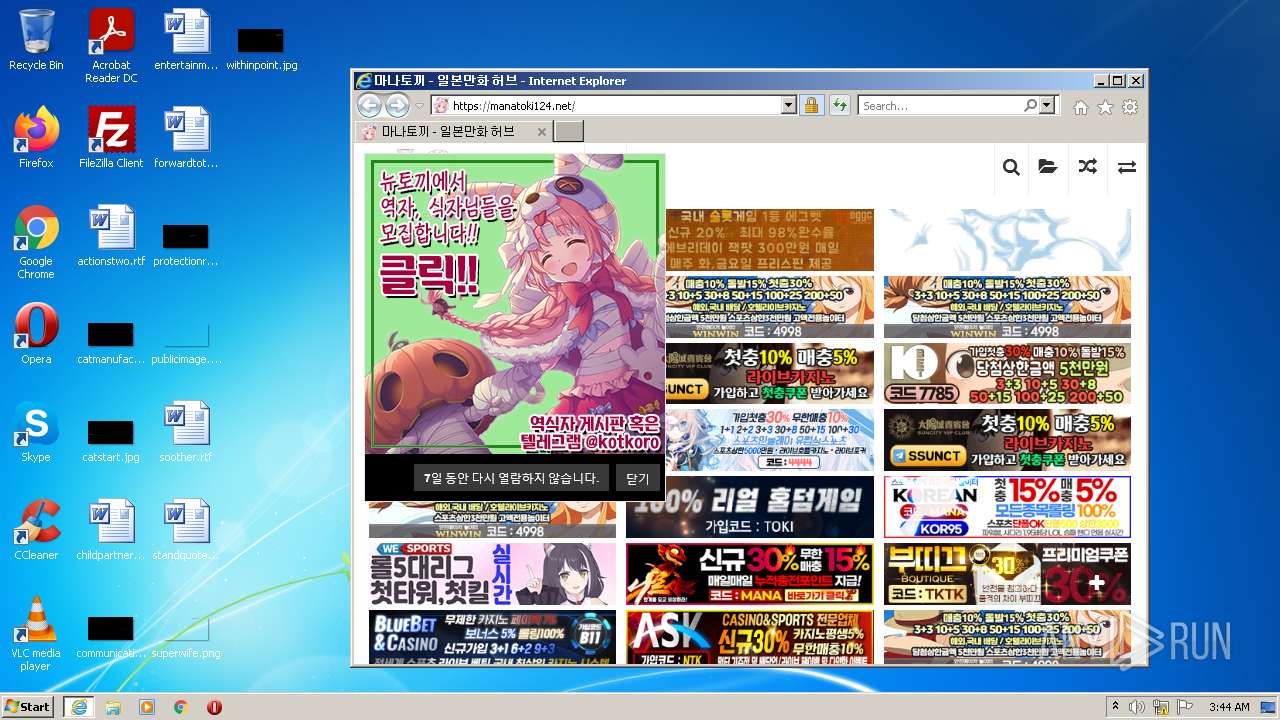Open a new blank tab
The width and height of the screenshot is (1280, 720).
pos(568,132)
